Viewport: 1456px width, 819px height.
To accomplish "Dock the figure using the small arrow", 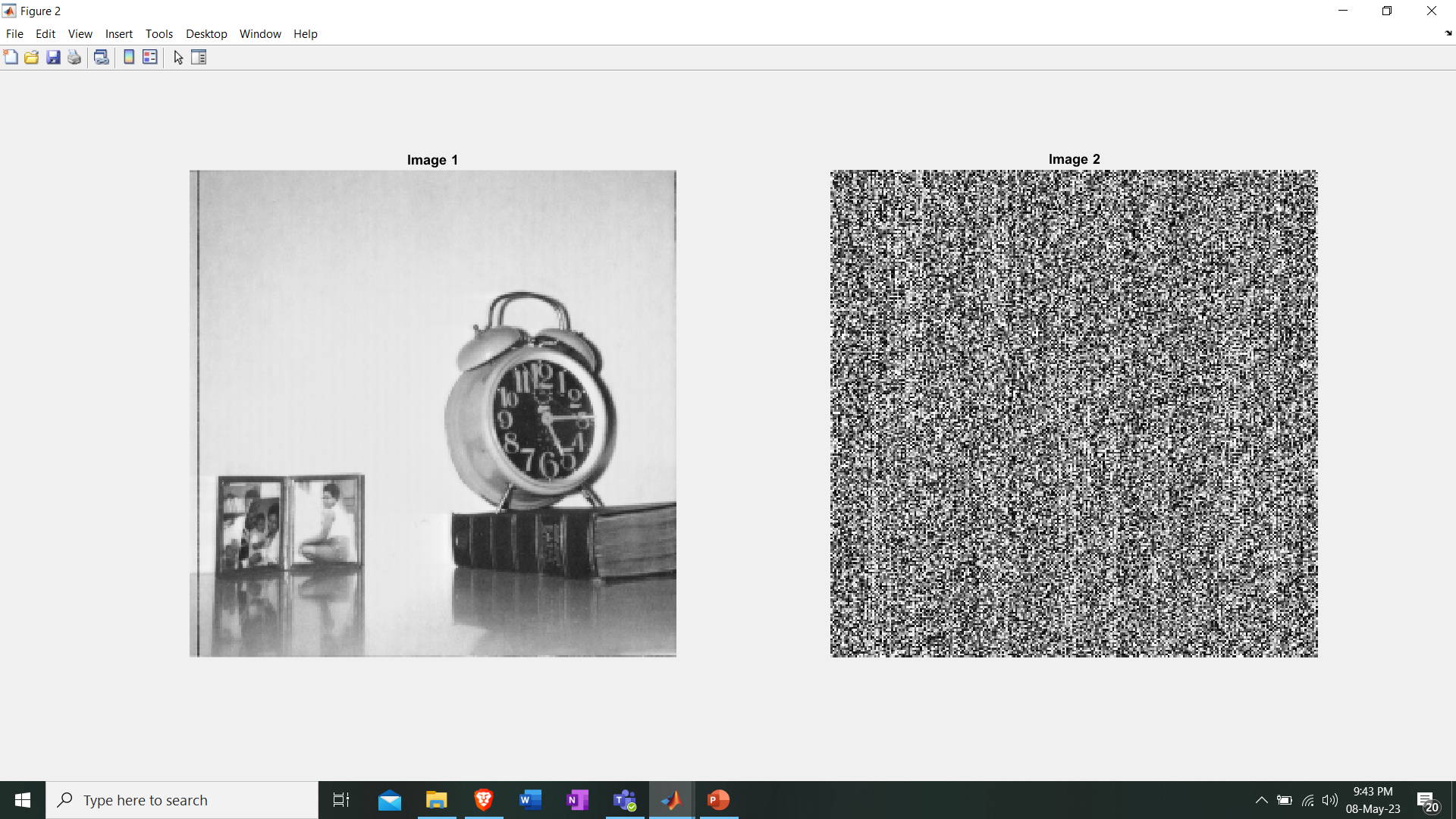I will pyautogui.click(x=1448, y=33).
